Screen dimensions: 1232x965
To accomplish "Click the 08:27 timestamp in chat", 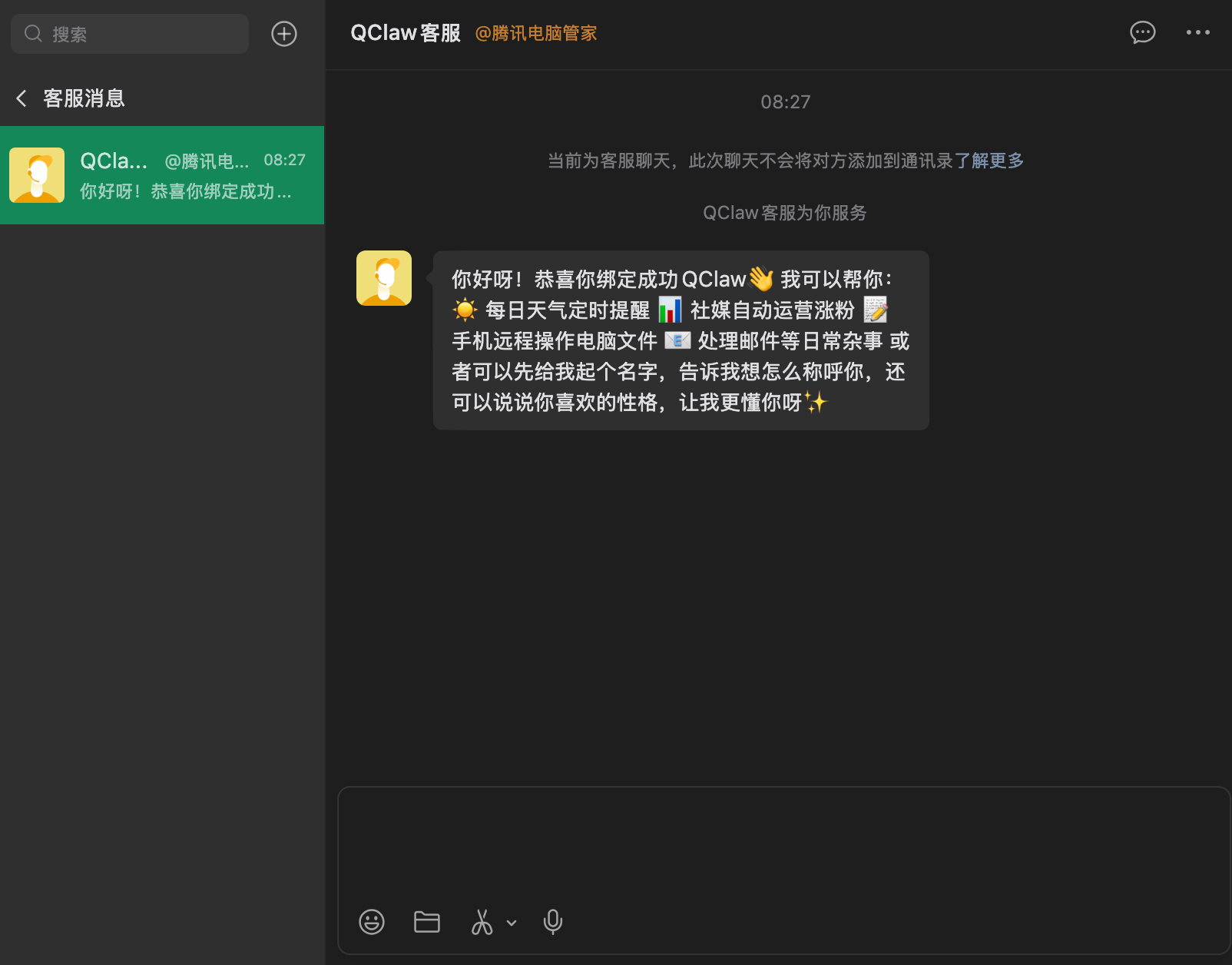I will pos(786,102).
